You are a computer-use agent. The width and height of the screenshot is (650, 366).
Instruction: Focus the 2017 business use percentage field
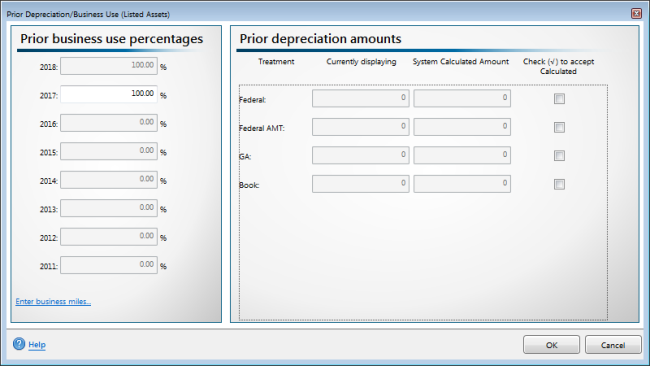(109, 94)
